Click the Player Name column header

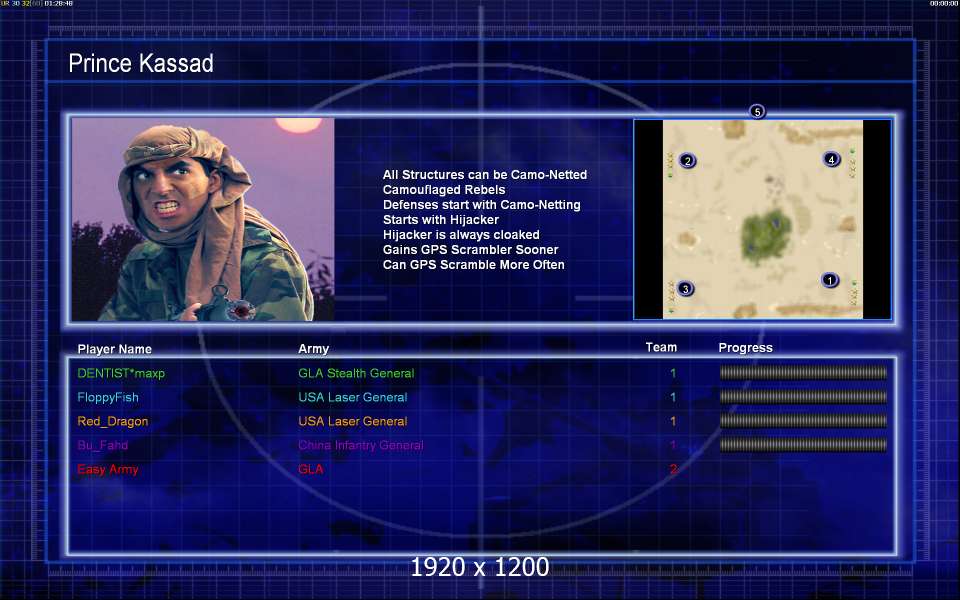114,349
